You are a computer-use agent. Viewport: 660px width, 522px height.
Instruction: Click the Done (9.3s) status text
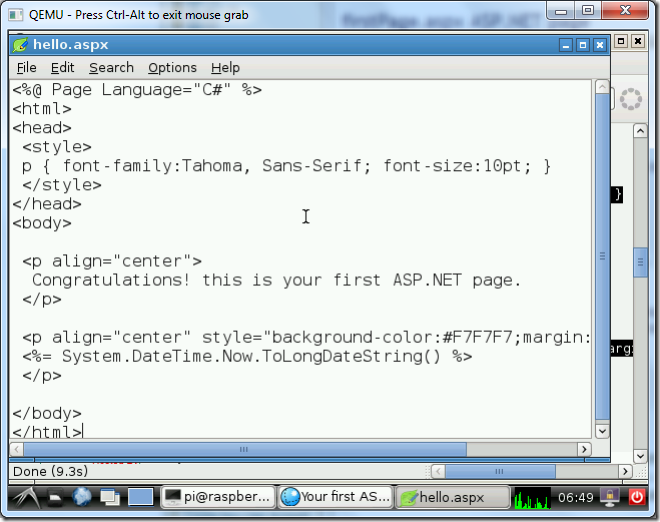pos(51,471)
